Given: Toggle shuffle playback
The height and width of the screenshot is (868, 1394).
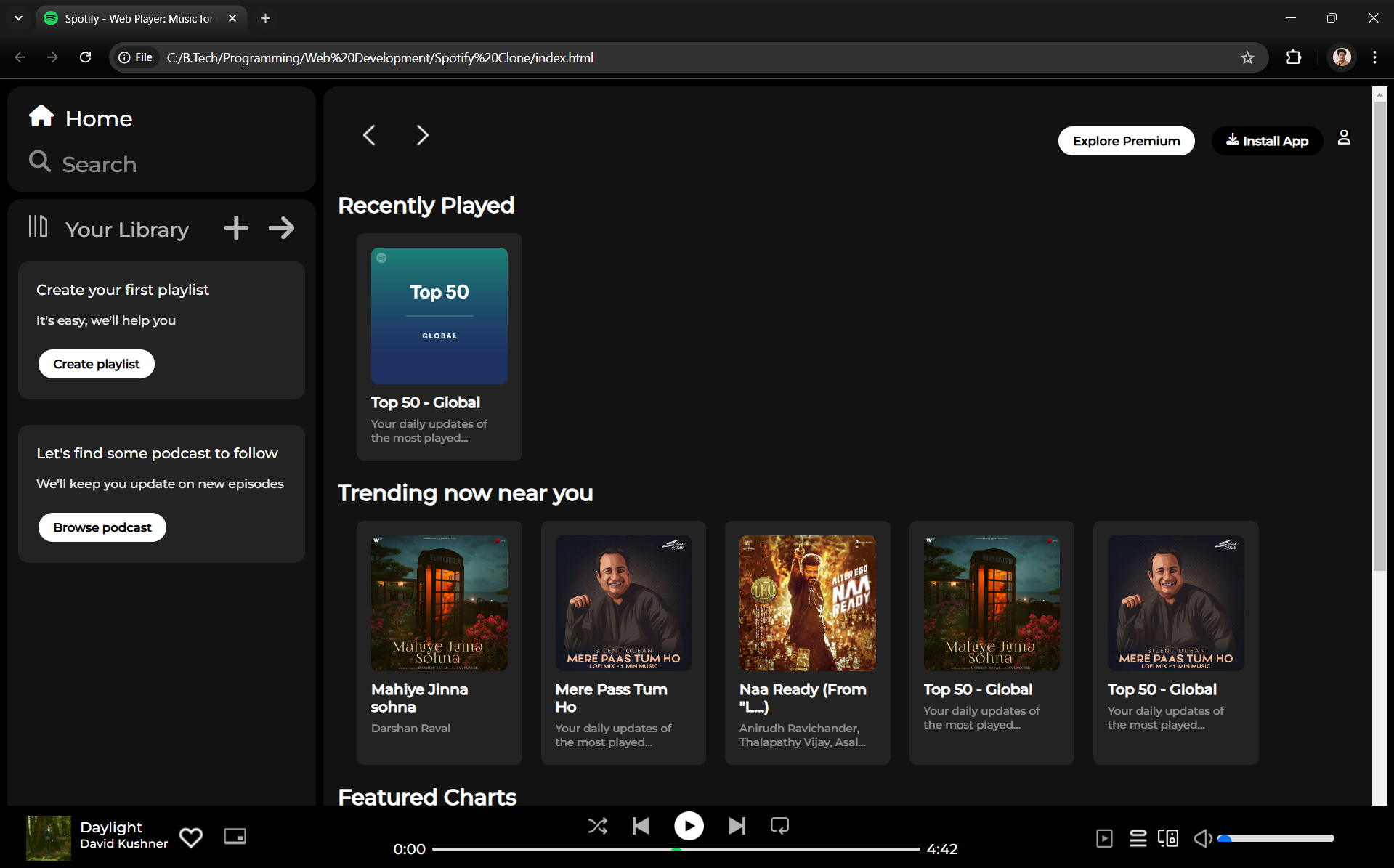Looking at the screenshot, I should (597, 826).
